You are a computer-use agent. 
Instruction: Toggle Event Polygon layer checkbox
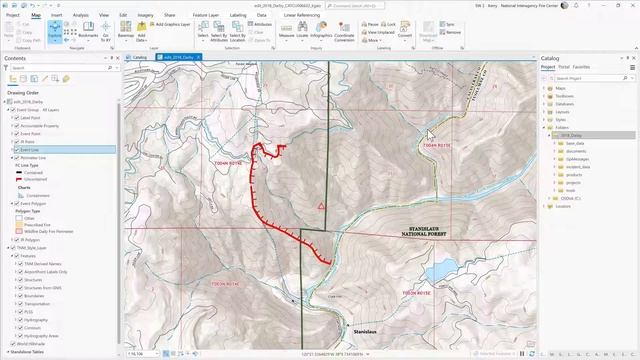point(17,204)
